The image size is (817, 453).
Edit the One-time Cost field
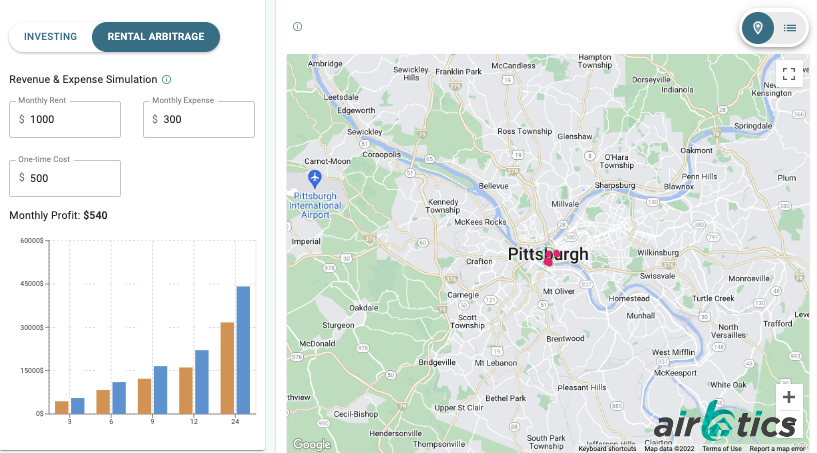point(65,178)
